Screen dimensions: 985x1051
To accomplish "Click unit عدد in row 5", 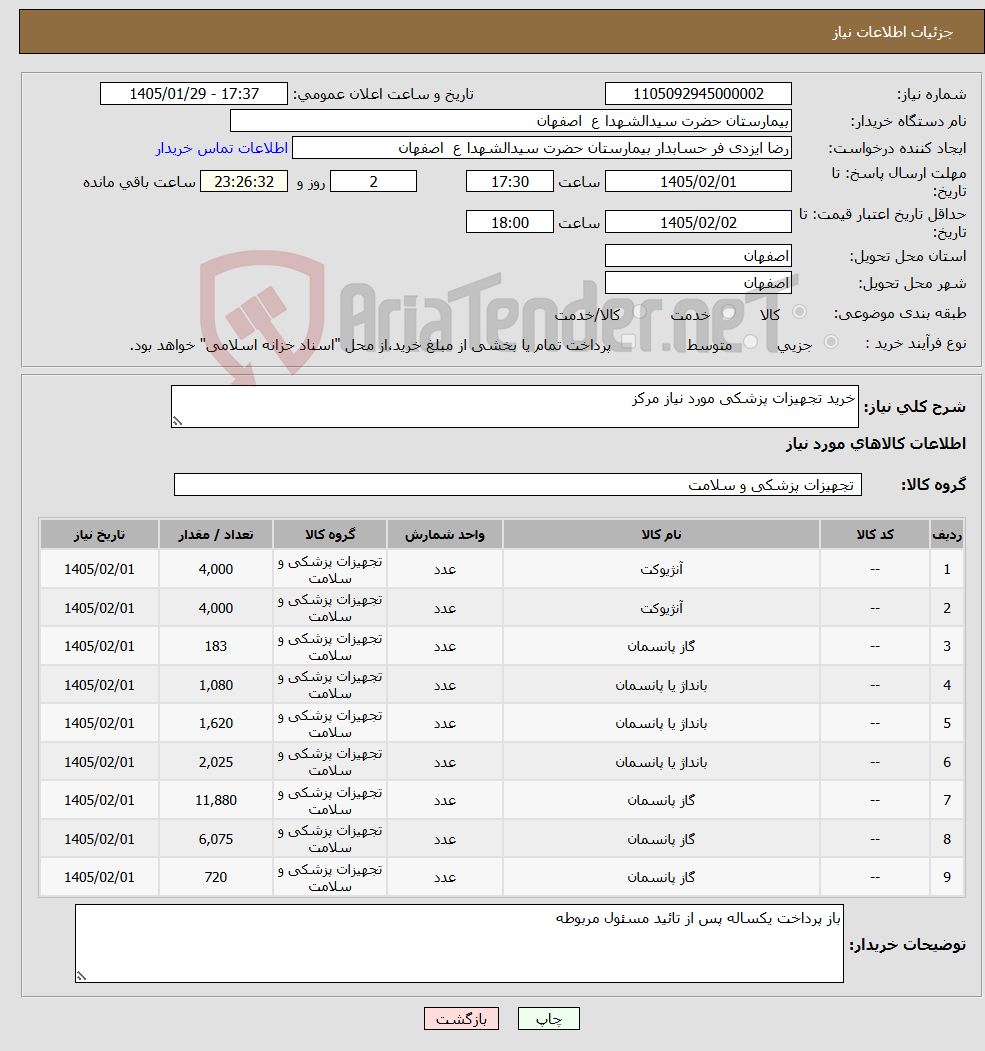I will coord(444,723).
